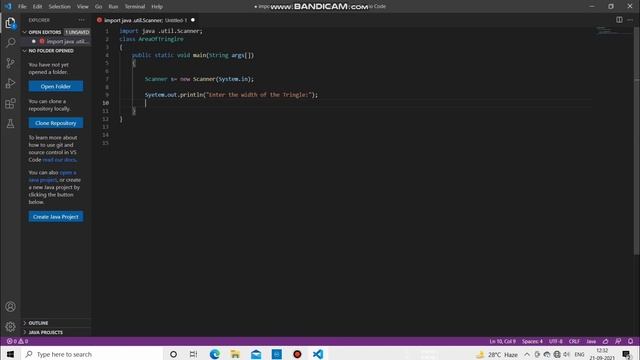This screenshot has width=640, height=360.
Task: Click the editor vertical scrollbar
Action: [636, 141]
